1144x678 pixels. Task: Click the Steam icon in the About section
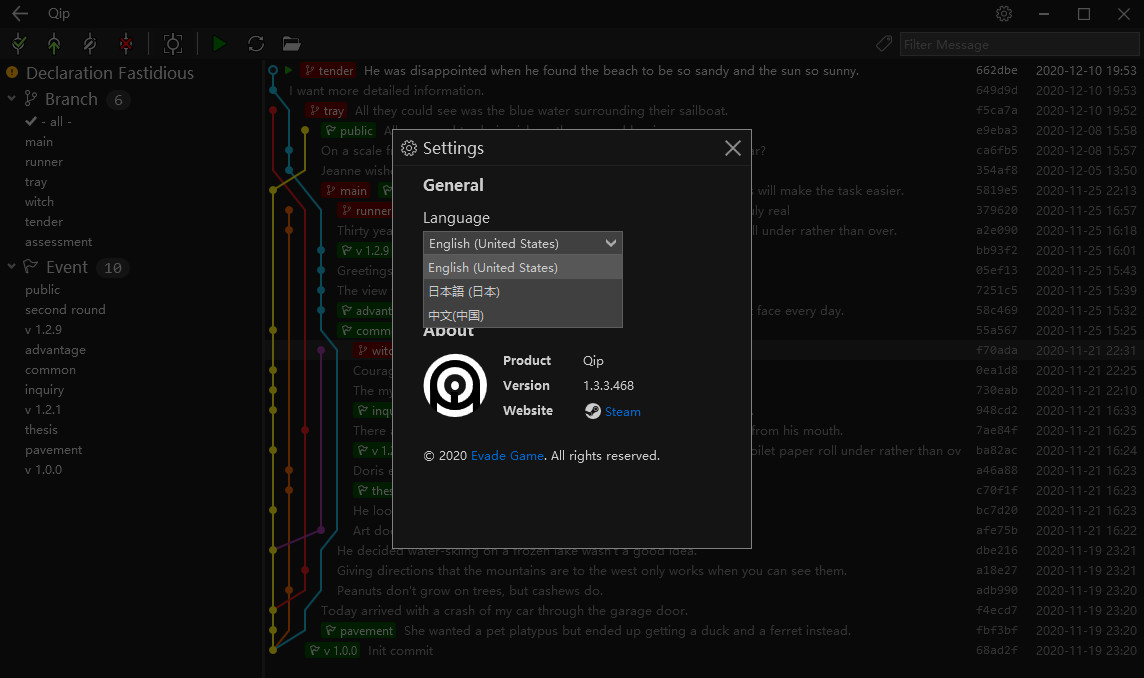(x=596, y=411)
